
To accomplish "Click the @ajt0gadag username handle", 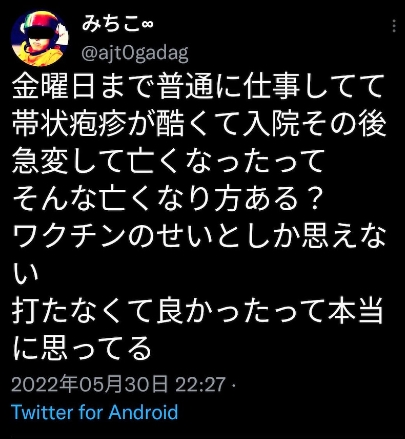I will 135,53.
